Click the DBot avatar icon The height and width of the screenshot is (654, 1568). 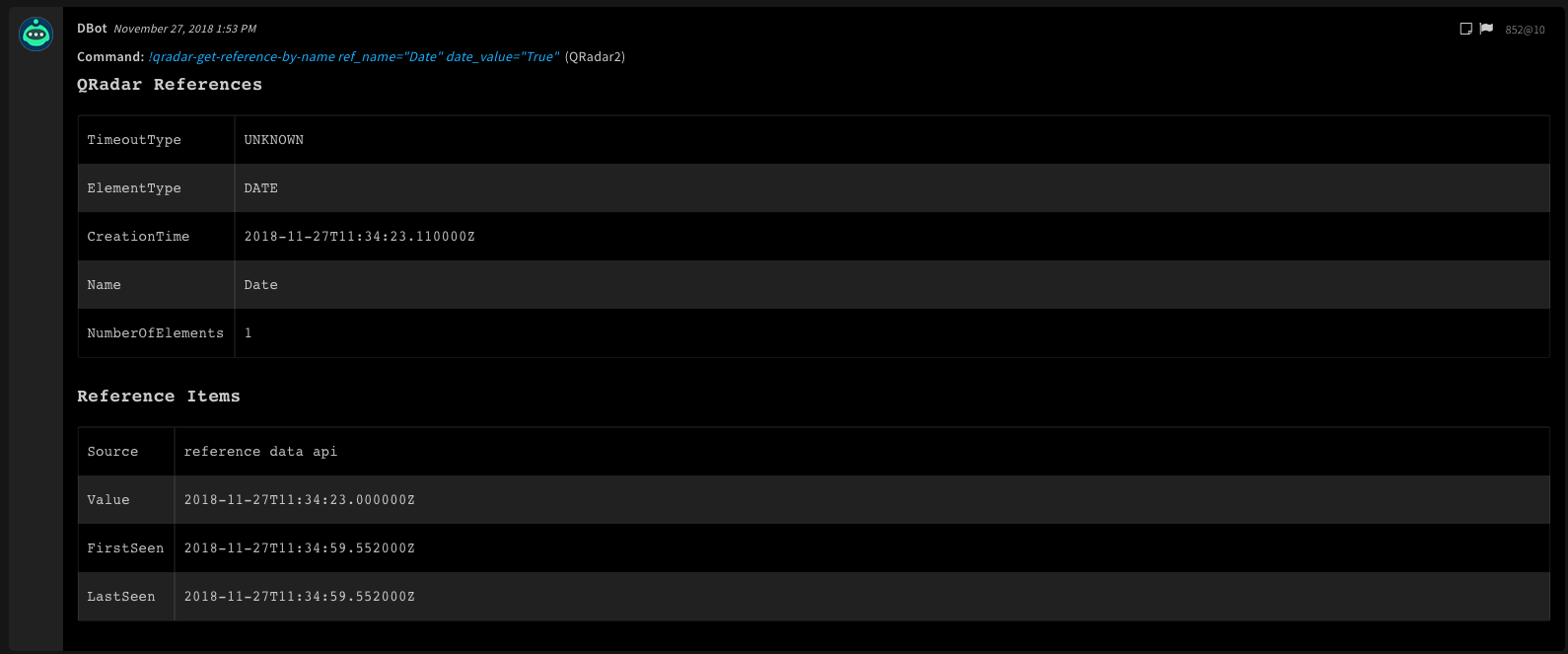tap(36, 35)
